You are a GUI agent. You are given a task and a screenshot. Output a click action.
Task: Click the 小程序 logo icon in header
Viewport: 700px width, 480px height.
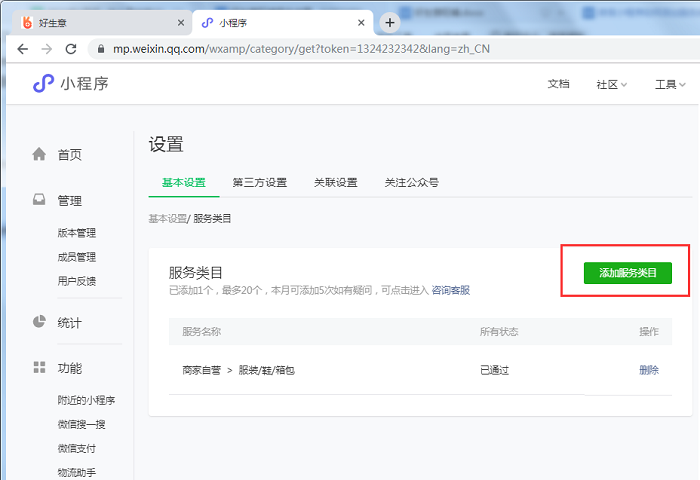click(43, 83)
